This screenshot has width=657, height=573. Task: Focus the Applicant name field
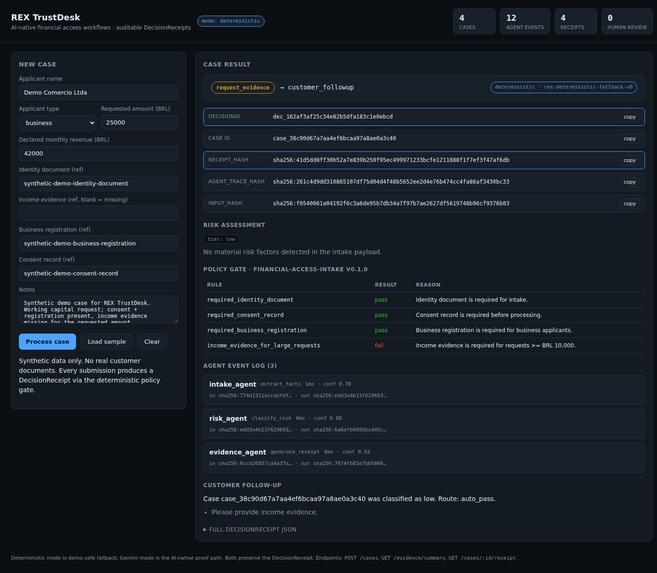pos(98,93)
